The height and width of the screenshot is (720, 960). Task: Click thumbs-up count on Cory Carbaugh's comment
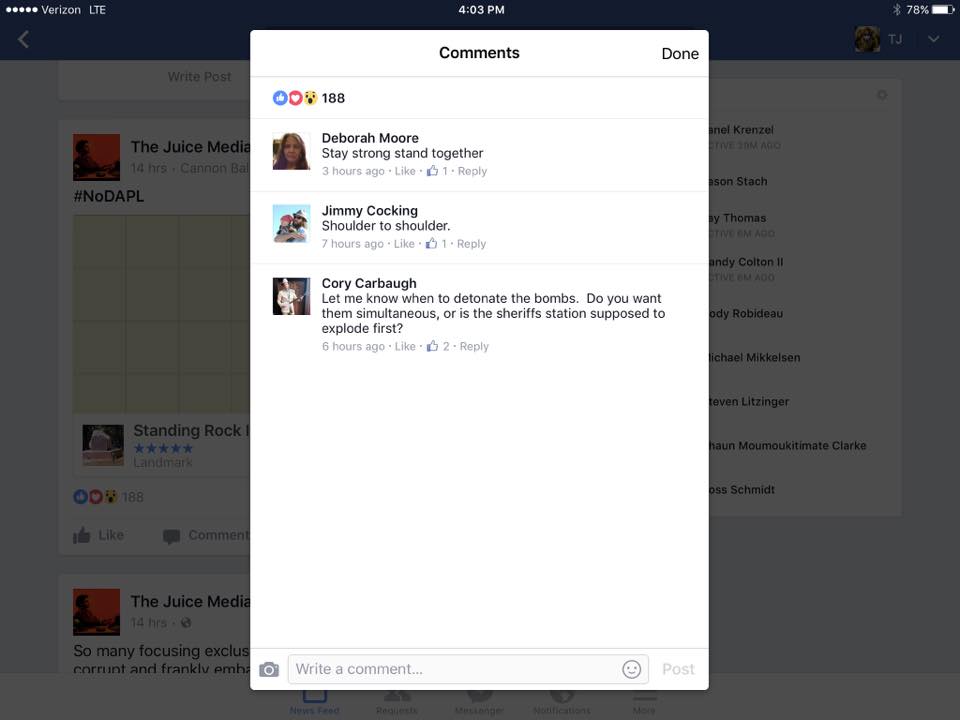446,346
